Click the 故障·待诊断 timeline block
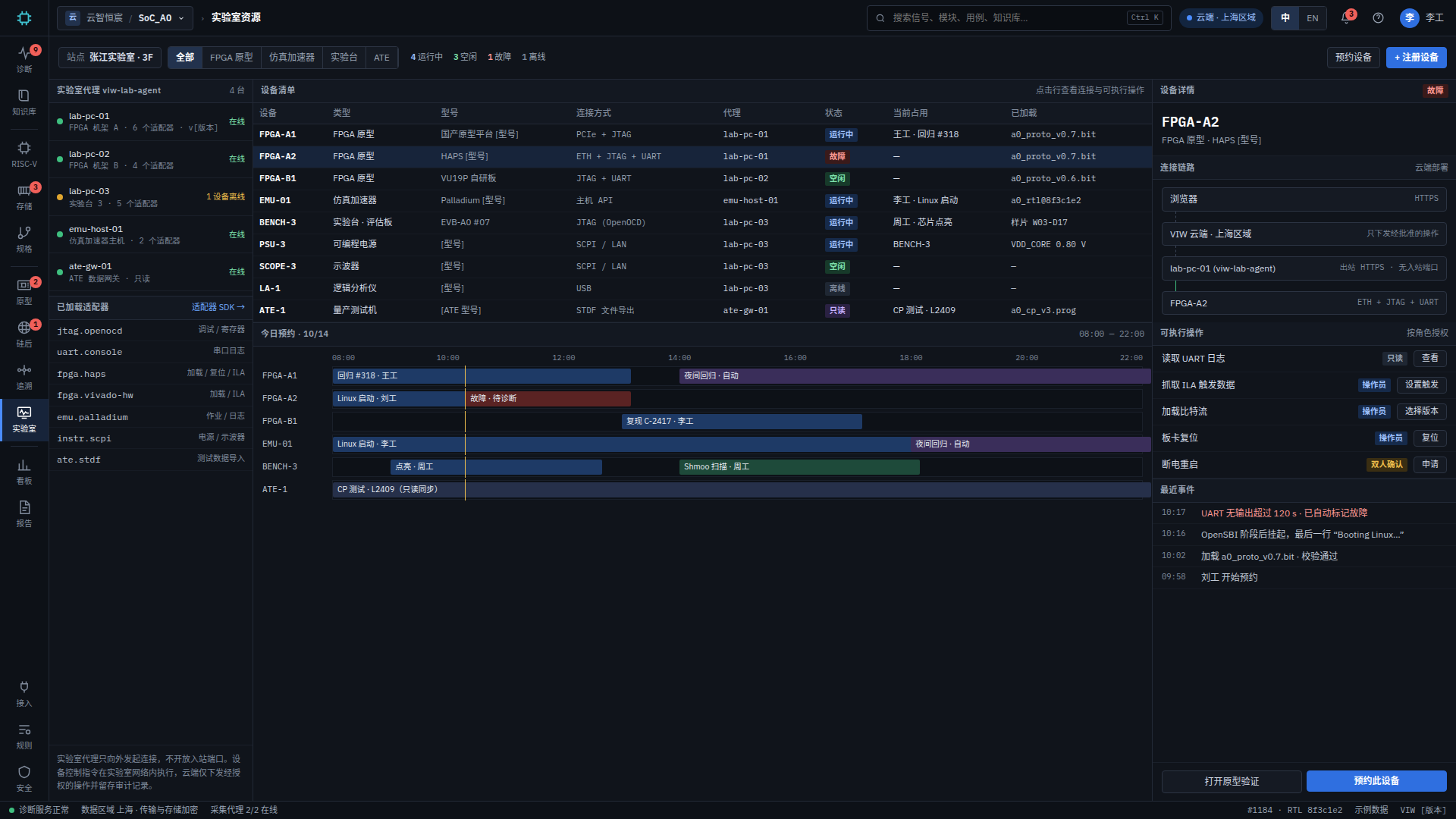Image resolution: width=1456 pixels, height=819 pixels. point(548,398)
